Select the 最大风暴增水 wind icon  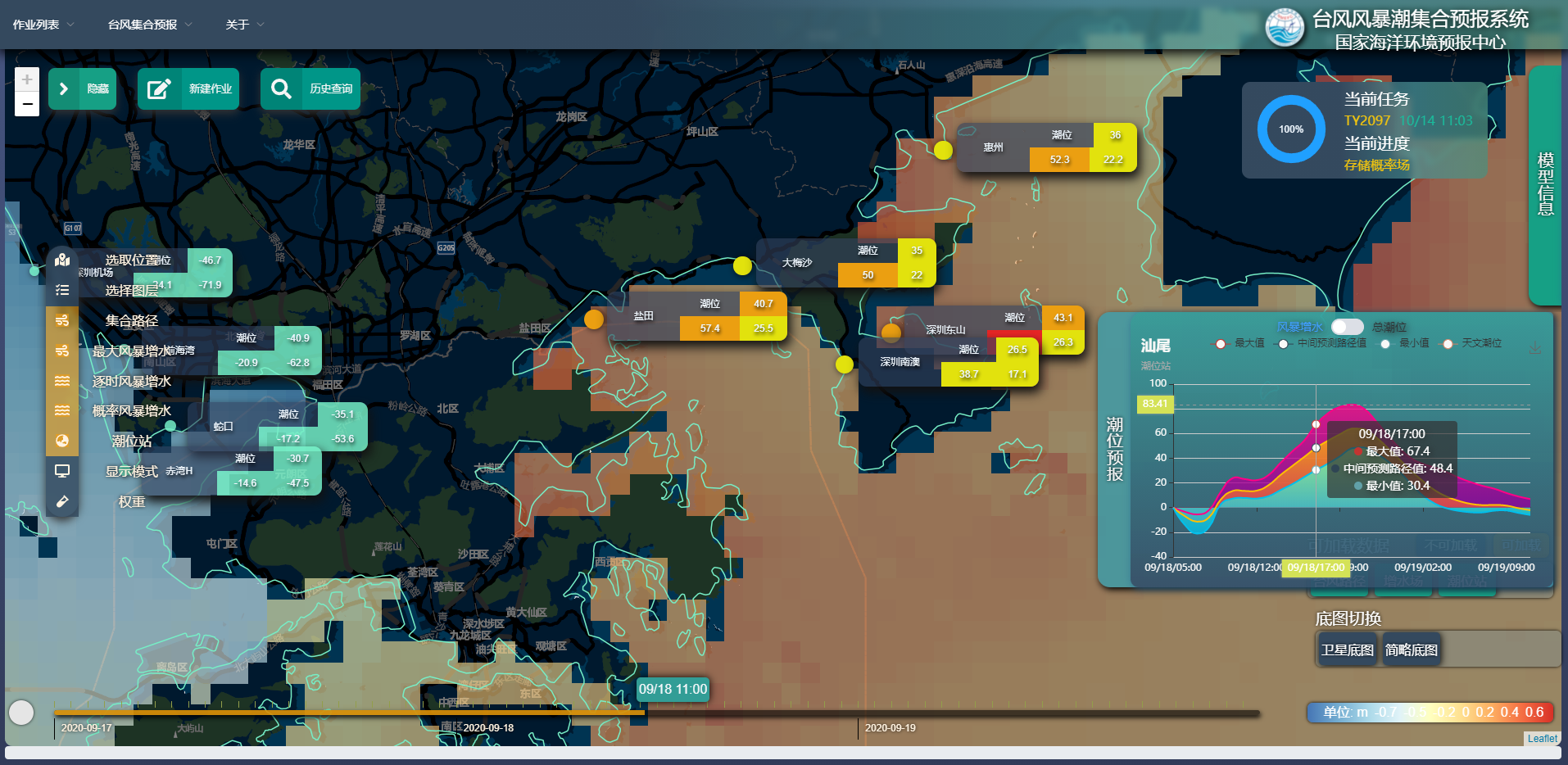(x=62, y=351)
